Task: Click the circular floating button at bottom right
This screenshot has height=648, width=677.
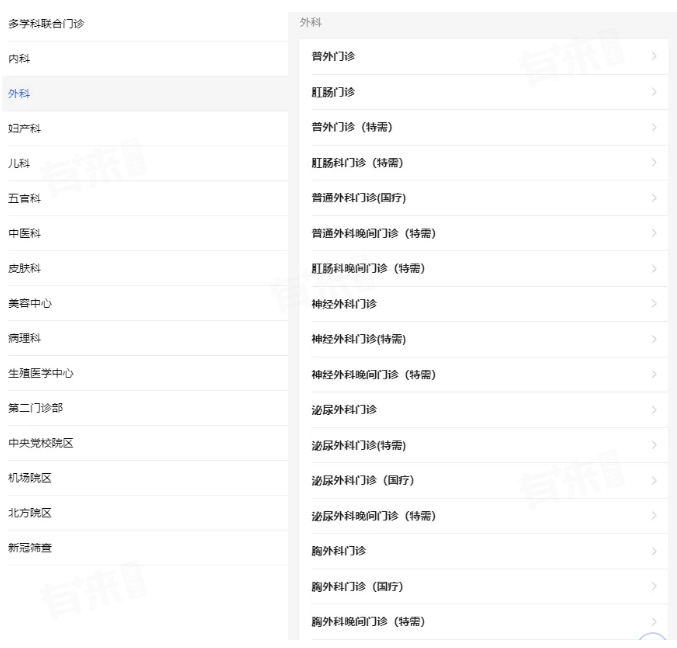Action: pyautogui.click(x=653, y=640)
